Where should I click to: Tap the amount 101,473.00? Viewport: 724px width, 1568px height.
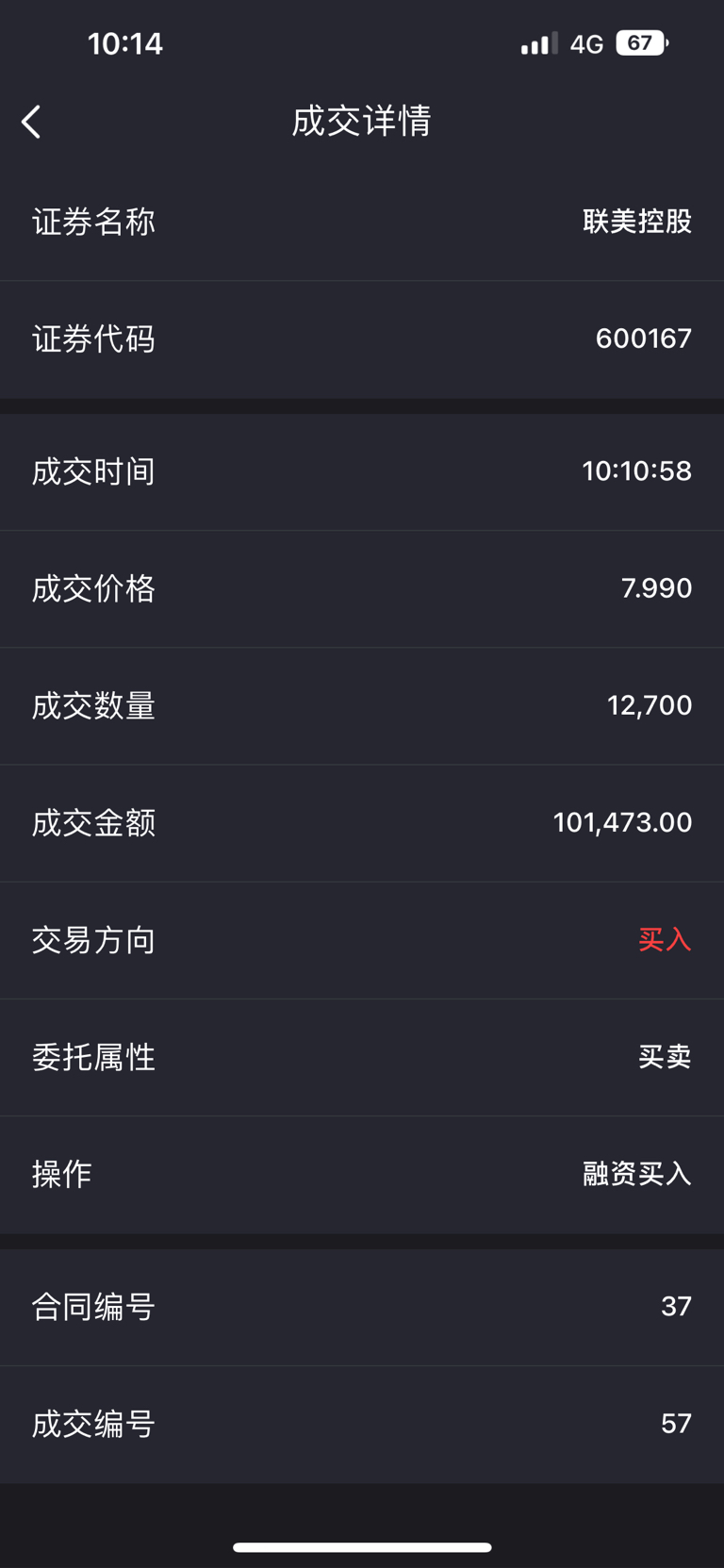point(622,822)
